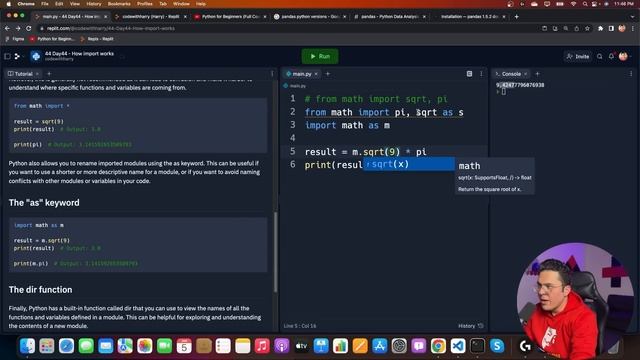Bookmark this page with the star icon
This screenshot has height=360, width=640.
tap(587, 28)
